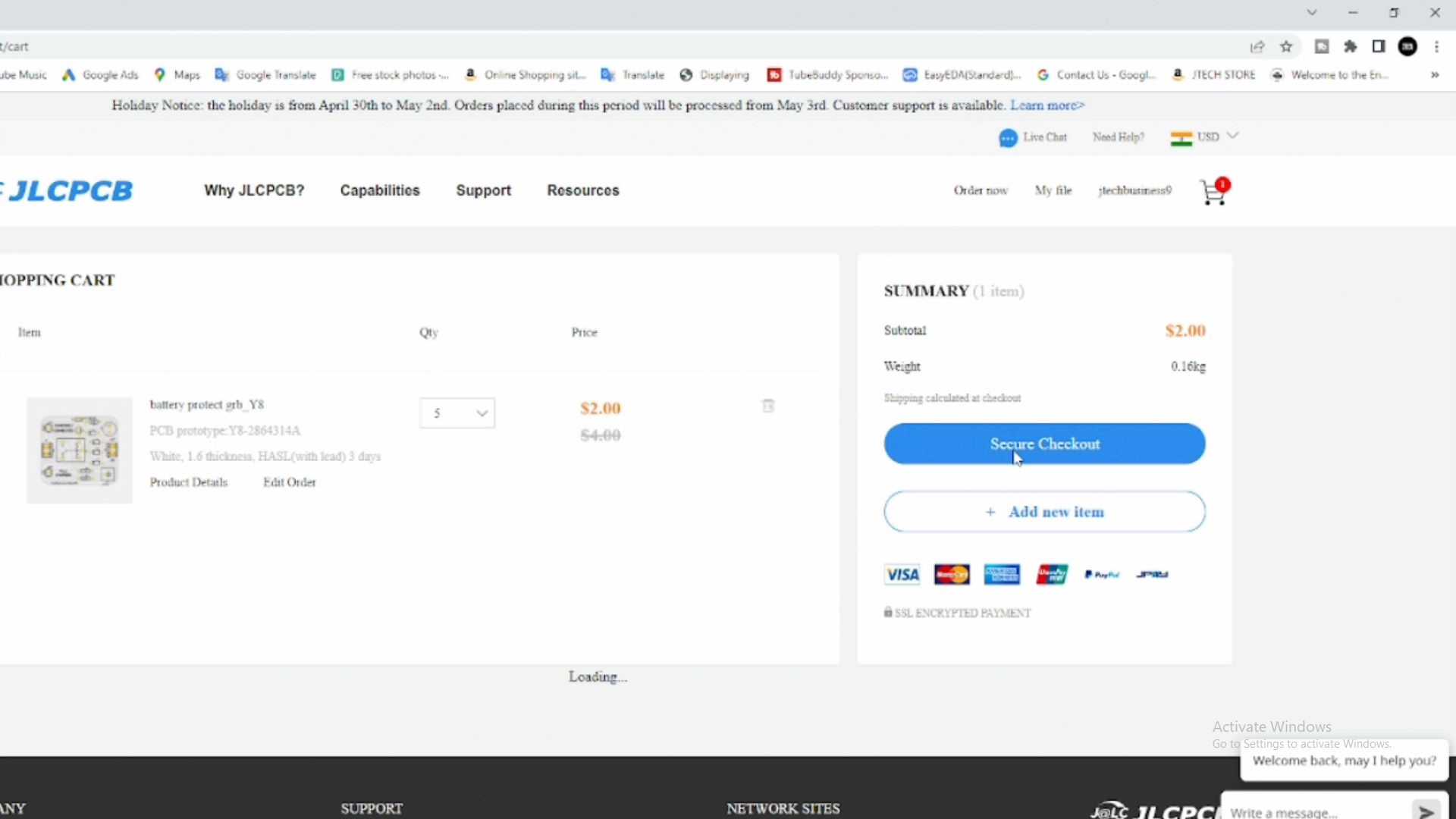Bookmark this page with star icon
Screen dimensions: 1456x819
click(x=1286, y=47)
